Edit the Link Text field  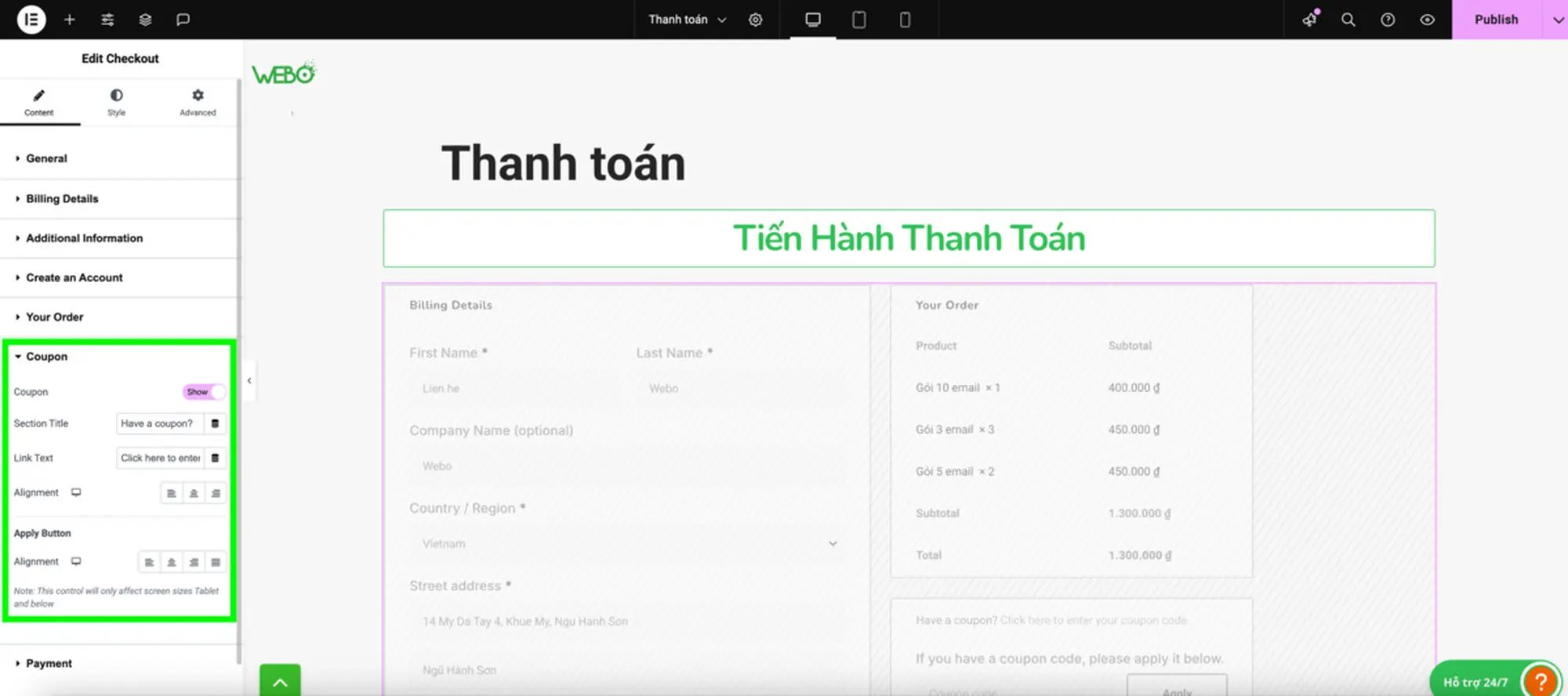click(x=160, y=458)
